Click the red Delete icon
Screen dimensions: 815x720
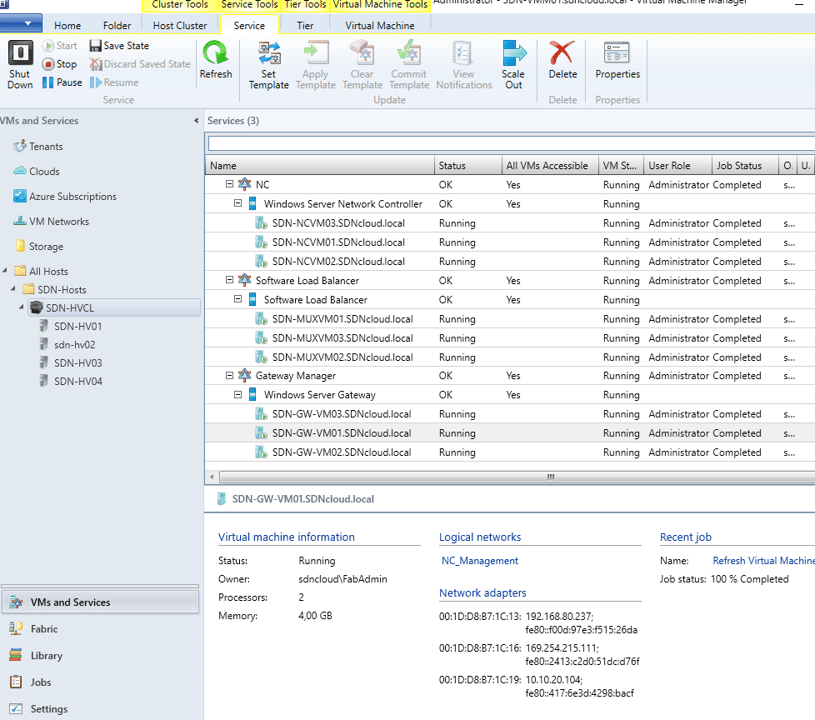(x=562, y=53)
